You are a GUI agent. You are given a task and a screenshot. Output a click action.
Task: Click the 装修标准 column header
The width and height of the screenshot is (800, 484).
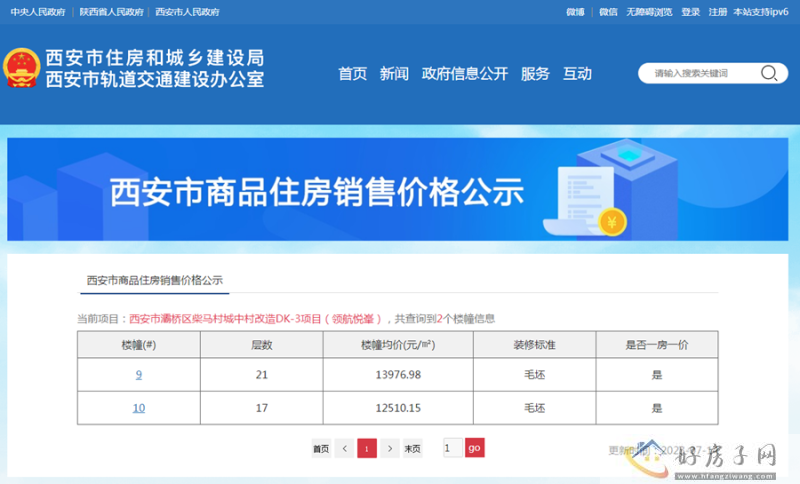pos(535,345)
